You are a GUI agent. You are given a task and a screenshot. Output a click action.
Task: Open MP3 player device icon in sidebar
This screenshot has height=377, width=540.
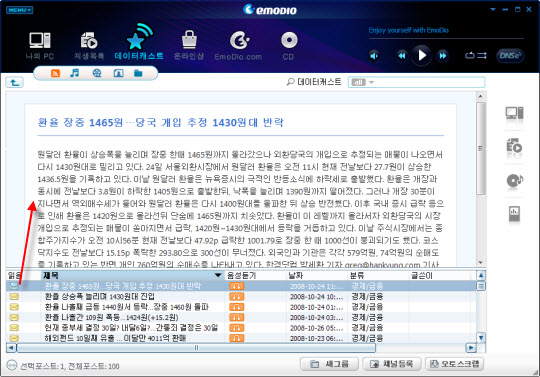(514, 213)
